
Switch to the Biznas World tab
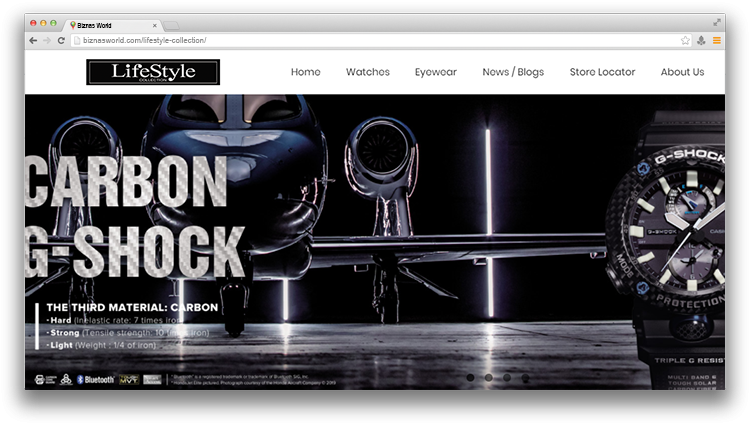[x=110, y=23]
